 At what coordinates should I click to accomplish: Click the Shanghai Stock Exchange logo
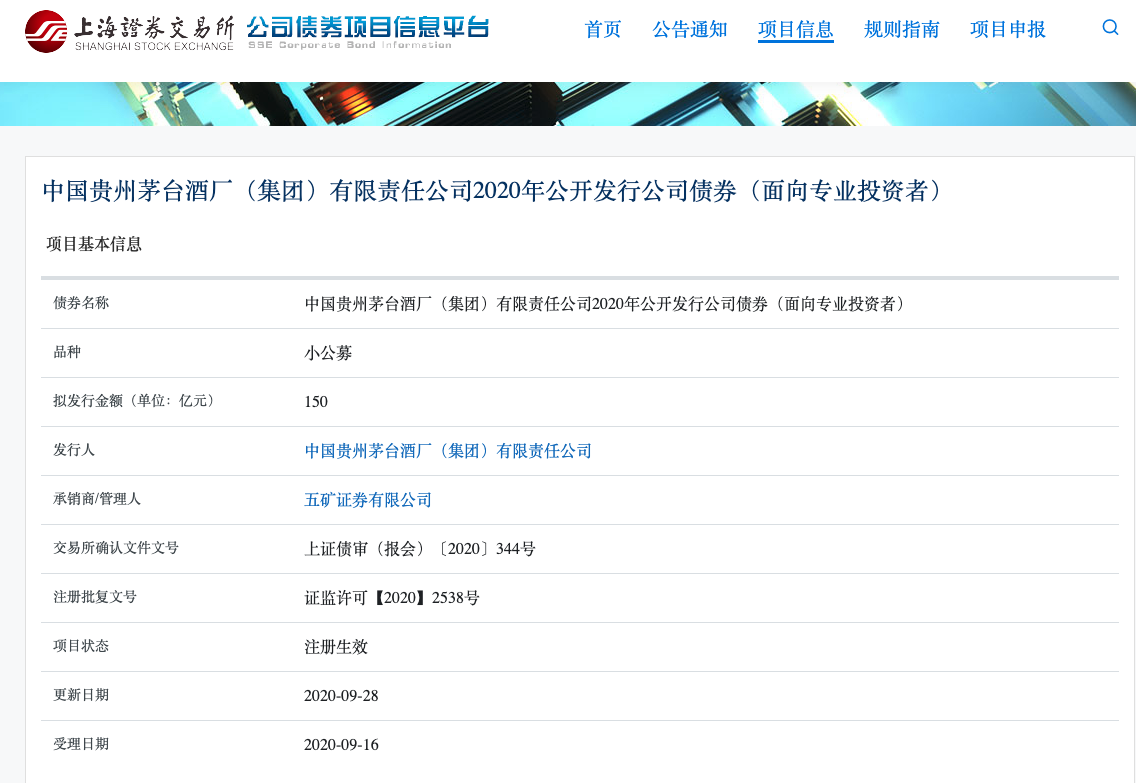(129, 31)
